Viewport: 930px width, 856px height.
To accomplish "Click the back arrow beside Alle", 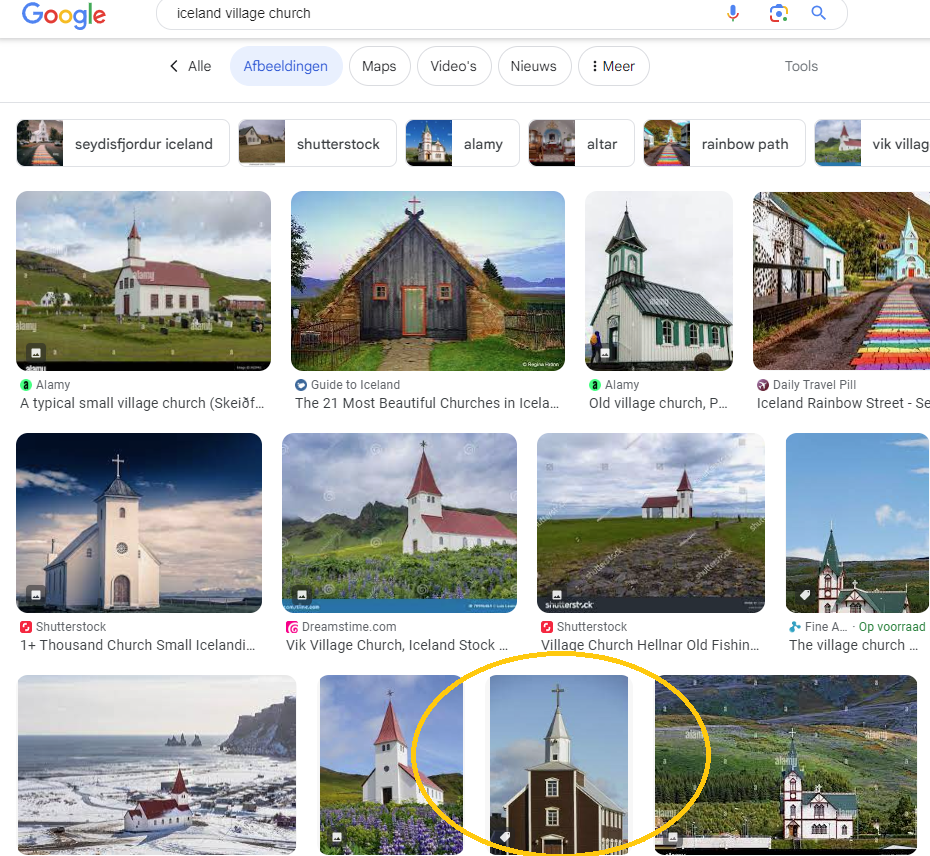I will coord(174,66).
